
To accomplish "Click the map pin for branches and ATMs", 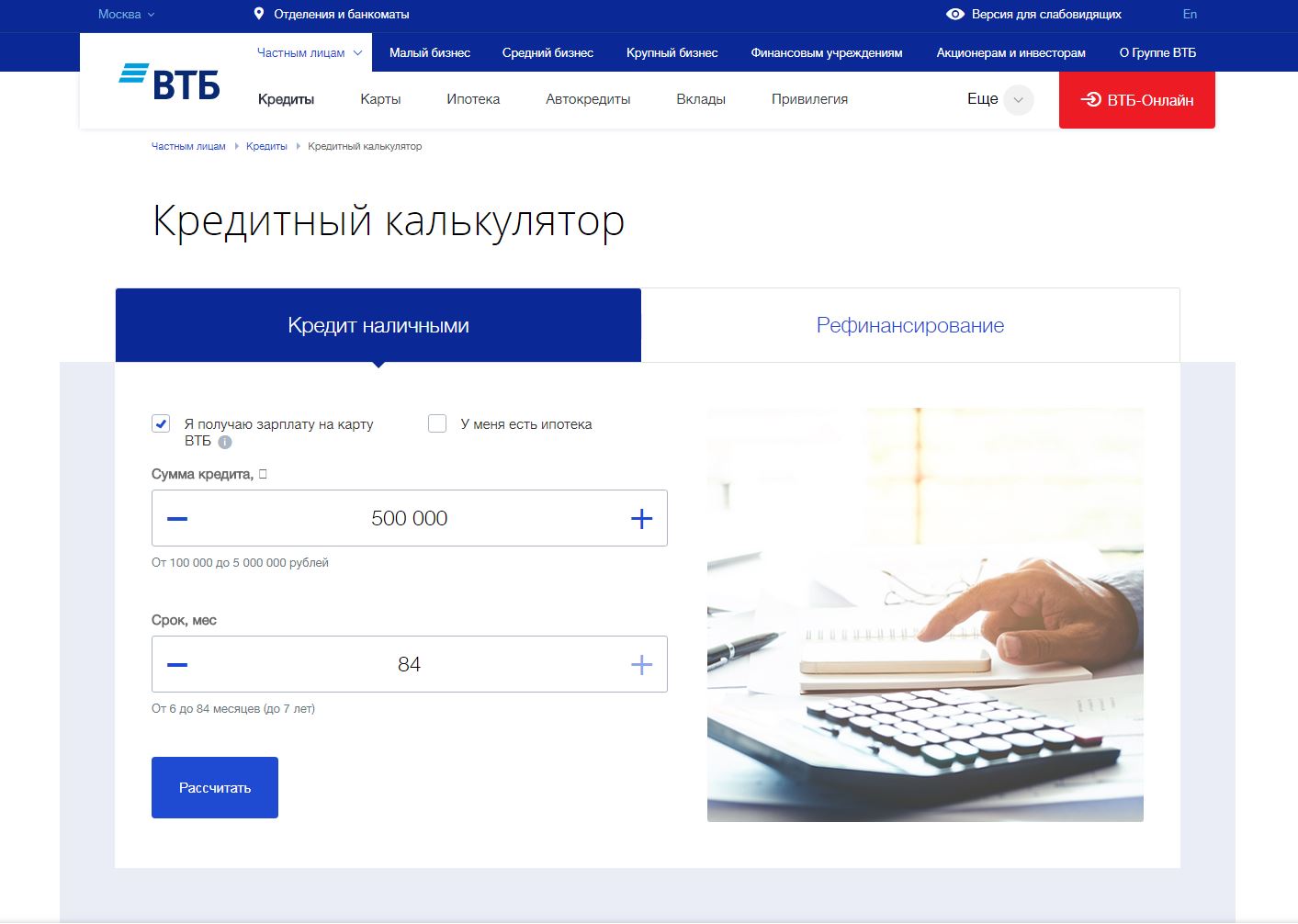I will coord(259,14).
